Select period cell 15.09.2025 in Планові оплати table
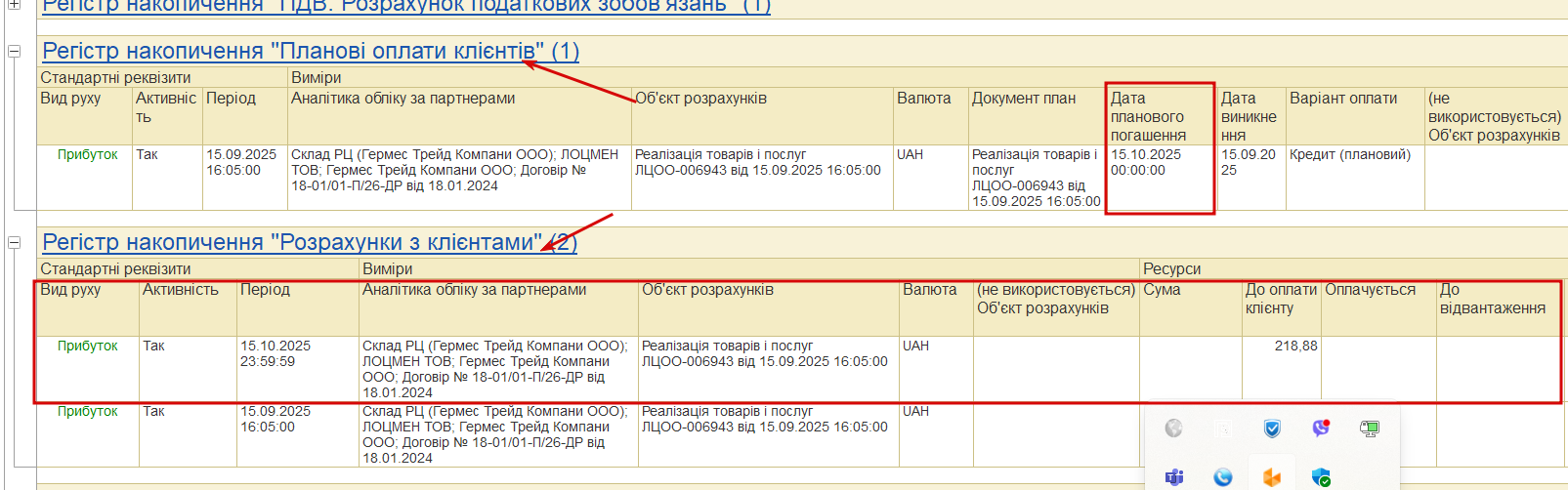Screen dimensions: 1568x490 (x=245, y=178)
